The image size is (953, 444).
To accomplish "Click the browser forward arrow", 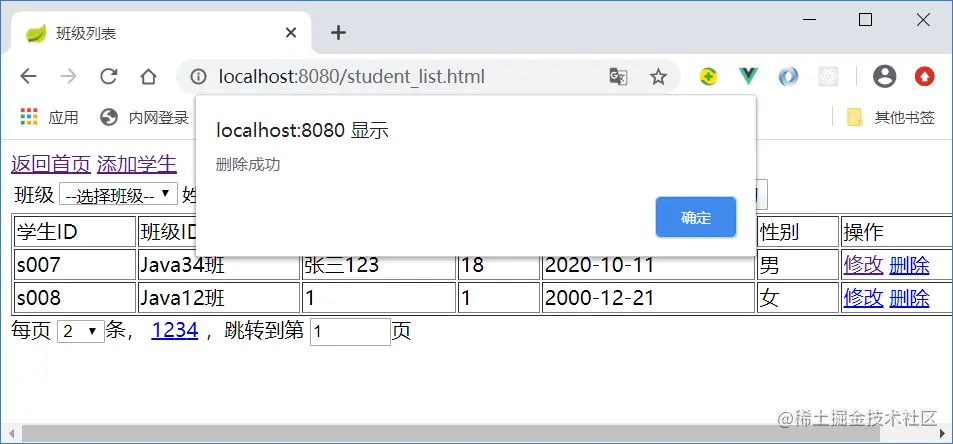I will [x=69, y=77].
